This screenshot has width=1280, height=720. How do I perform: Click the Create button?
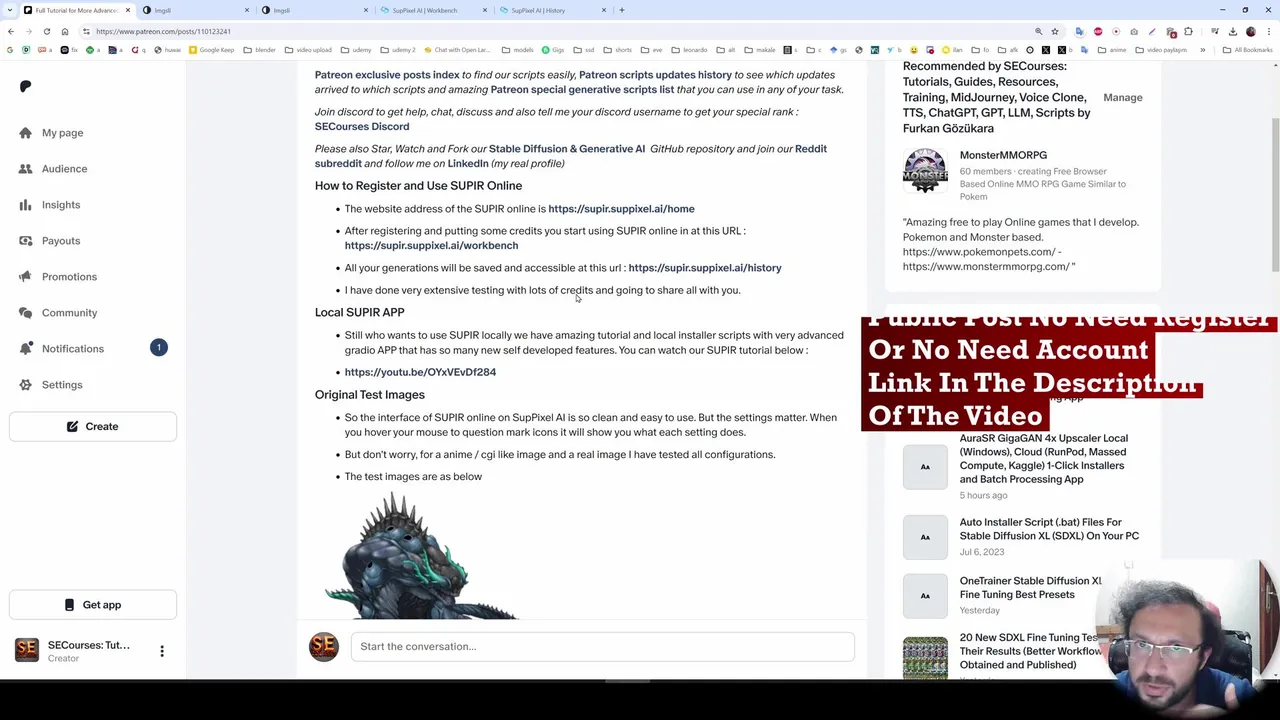93,426
